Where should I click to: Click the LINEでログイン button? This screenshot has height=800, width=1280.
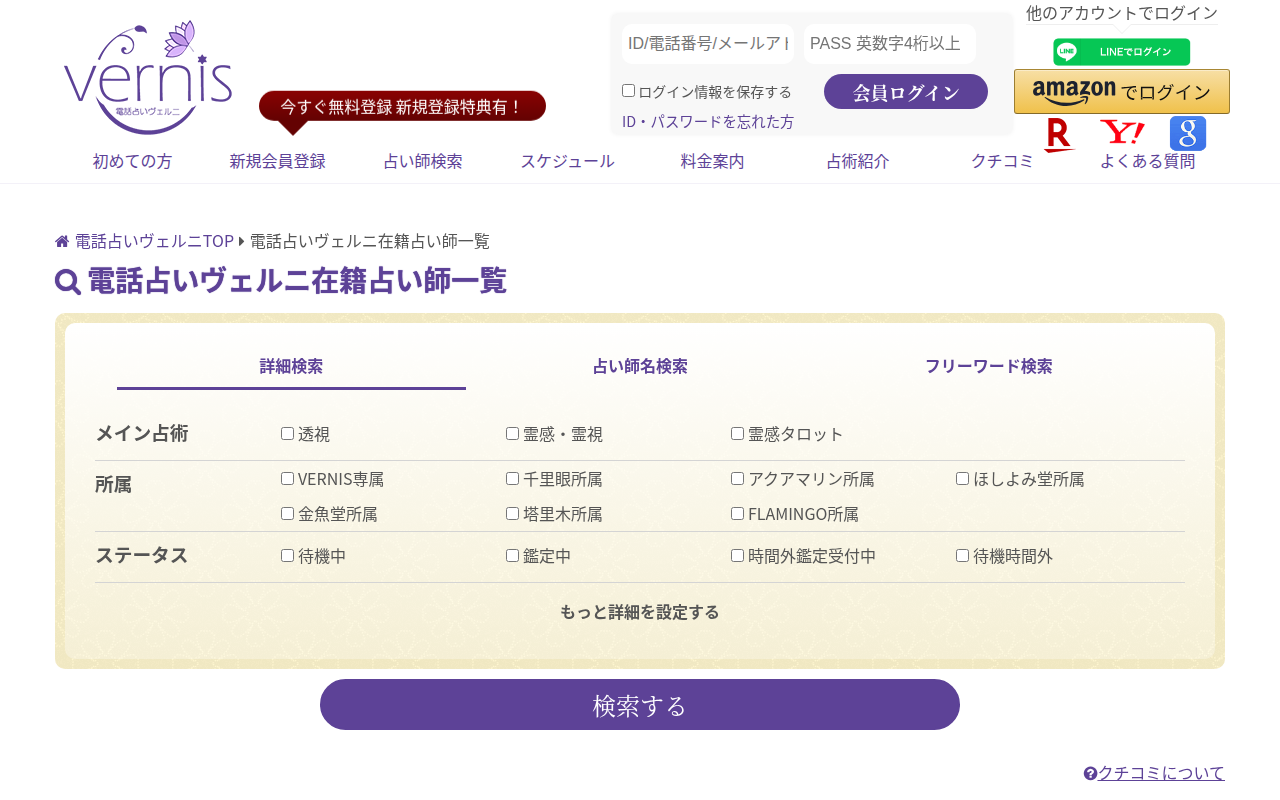[x=1122, y=52]
